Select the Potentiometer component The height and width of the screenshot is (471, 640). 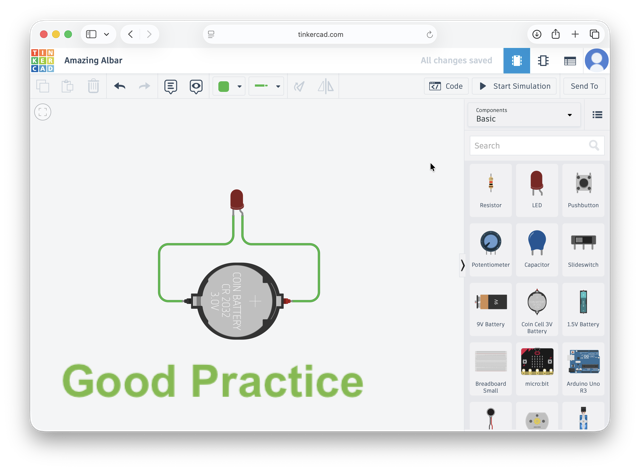click(491, 250)
